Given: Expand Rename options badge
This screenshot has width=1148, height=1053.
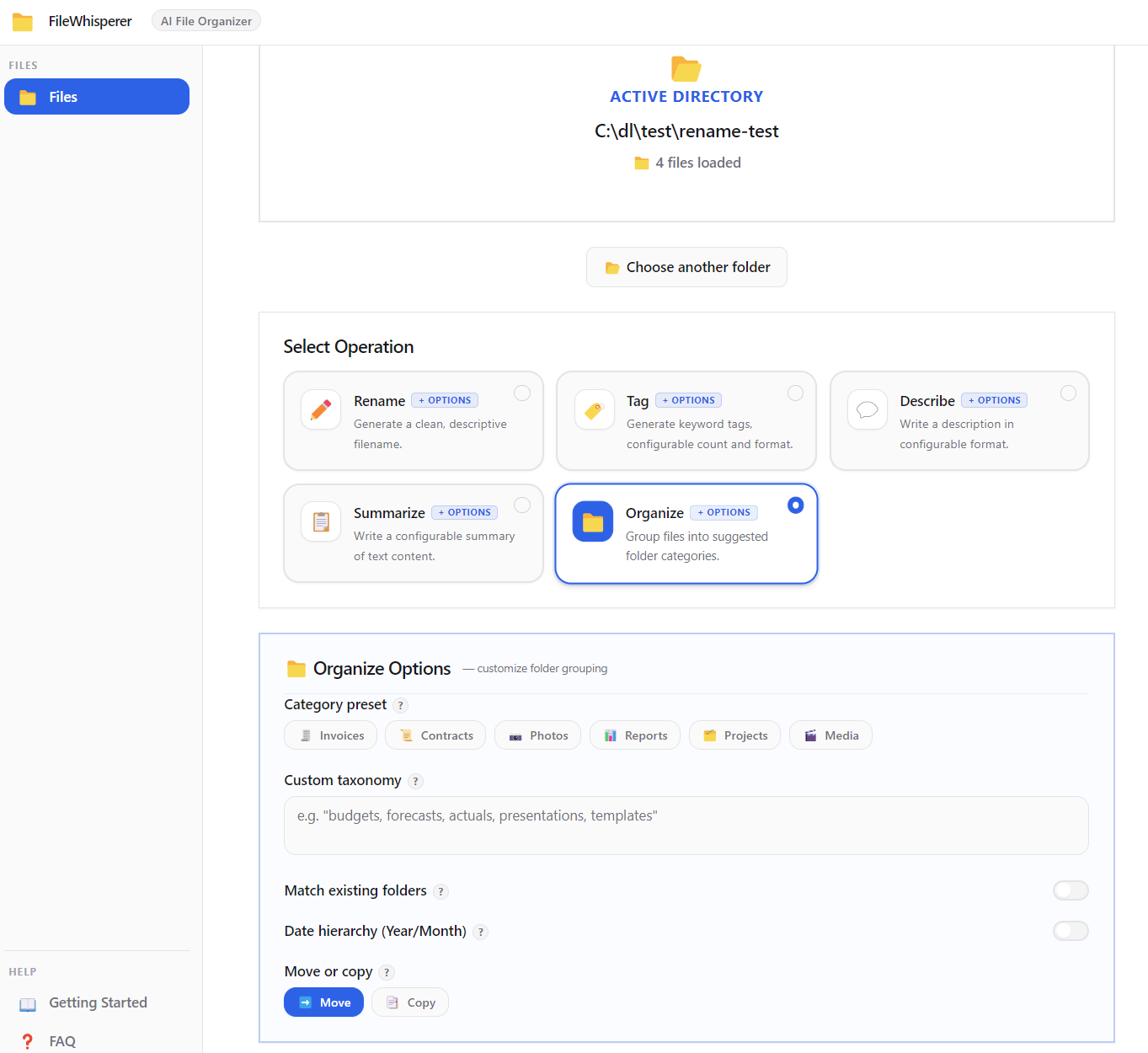Looking at the screenshot, I should pyautogui.click(x=445, y=401).
